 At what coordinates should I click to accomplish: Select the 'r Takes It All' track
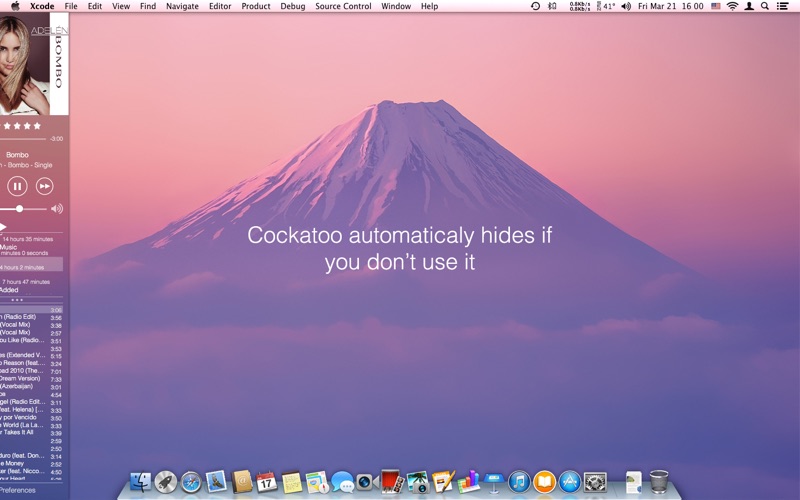point(31,433)
